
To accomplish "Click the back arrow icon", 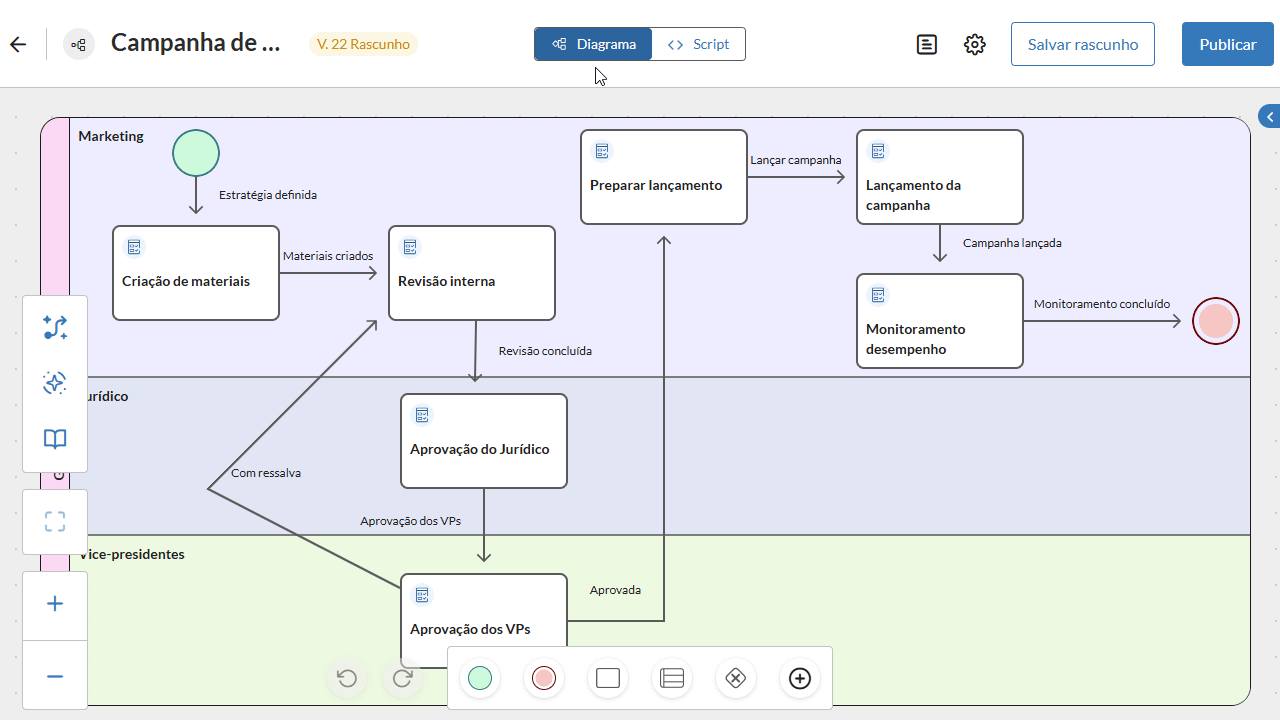I will point(18,44).
